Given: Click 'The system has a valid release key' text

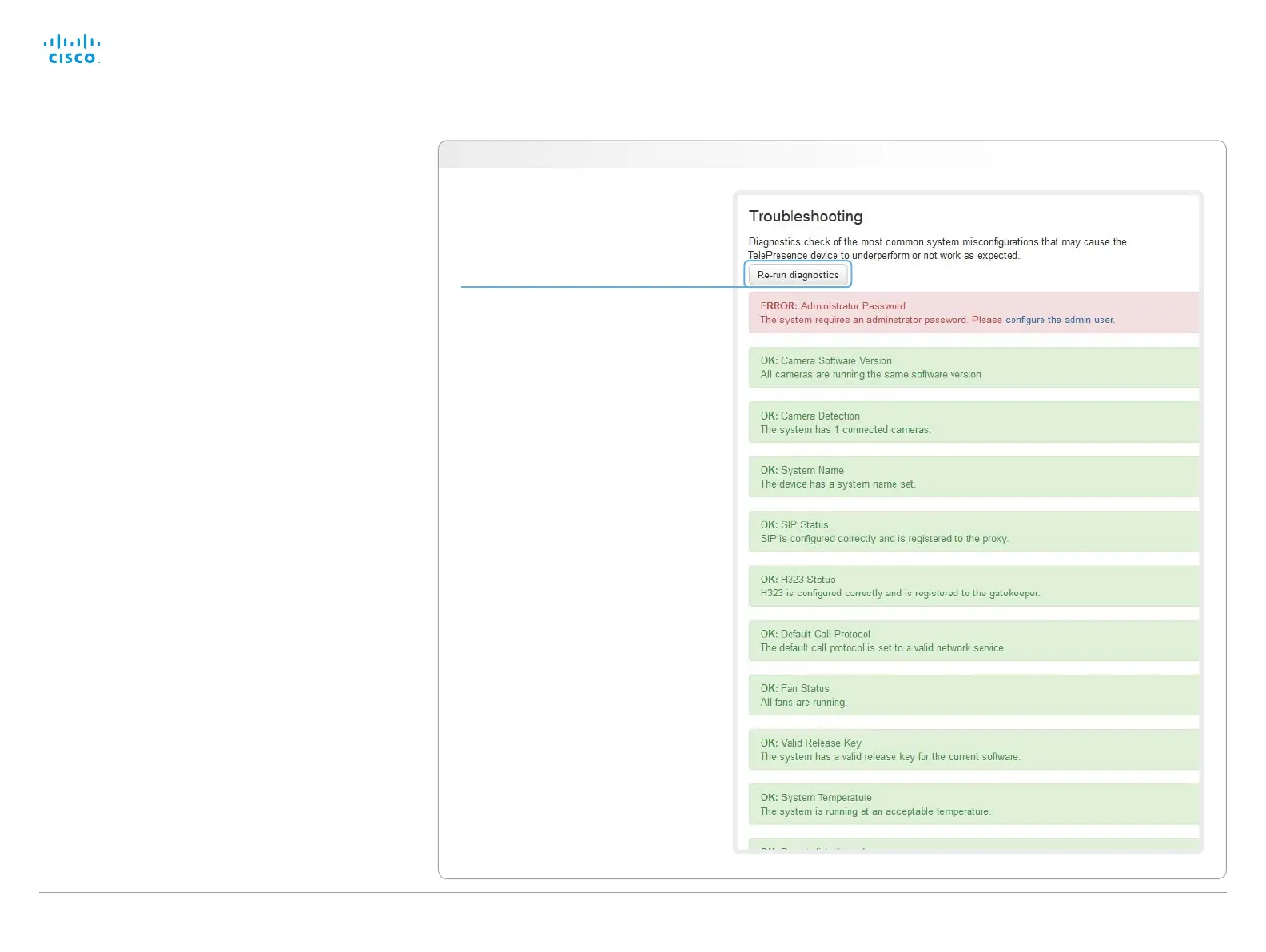Looking at the screenshot, I should tap(890, 757).
